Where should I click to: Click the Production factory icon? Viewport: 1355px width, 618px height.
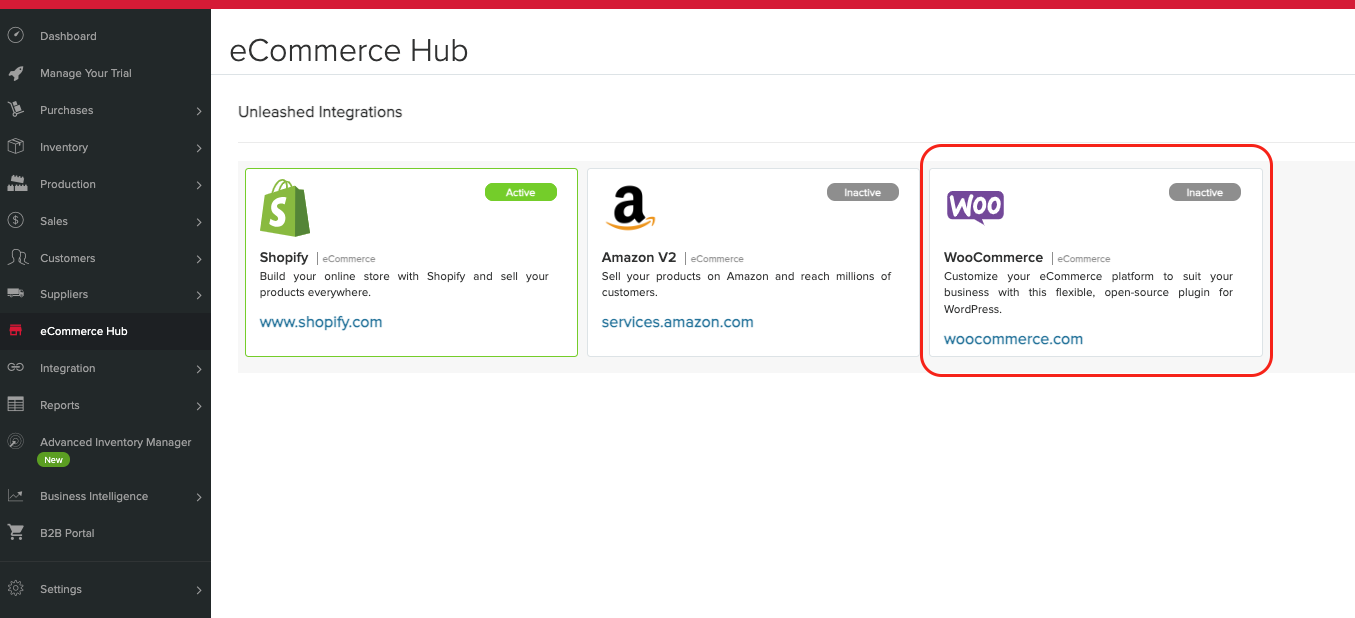[x=15, y=184]
